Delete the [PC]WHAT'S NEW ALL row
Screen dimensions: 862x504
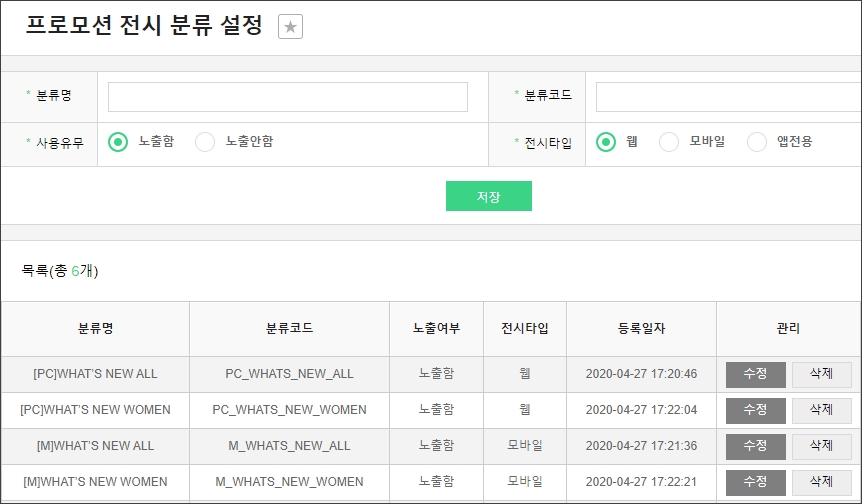click(821, 374)
